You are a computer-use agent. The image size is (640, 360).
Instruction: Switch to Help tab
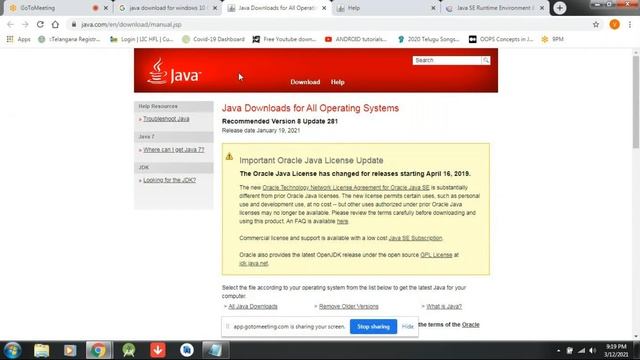[386, 8]
